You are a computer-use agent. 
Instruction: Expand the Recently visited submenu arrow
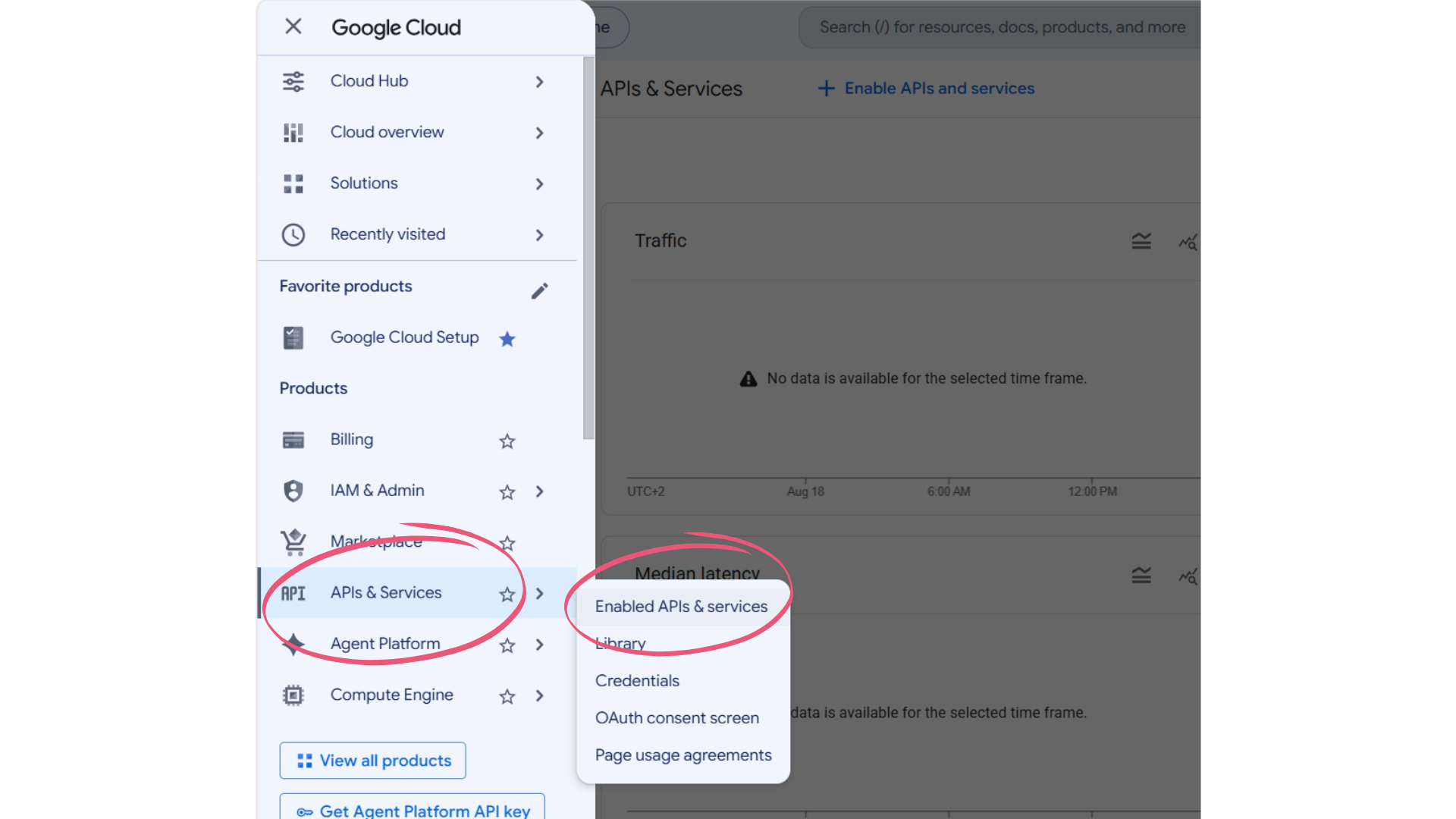[539, 235]
